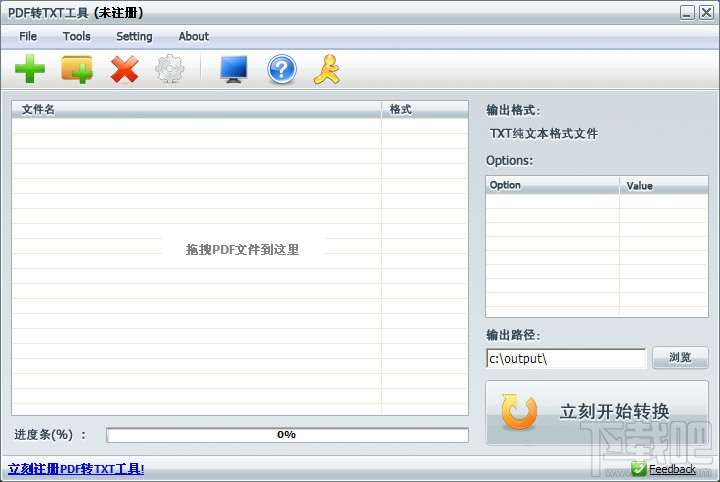Open the 立刻注册PDF转TXT工具 registration link
Viewport: 720px width, 482px height.
tap(76, 469)
